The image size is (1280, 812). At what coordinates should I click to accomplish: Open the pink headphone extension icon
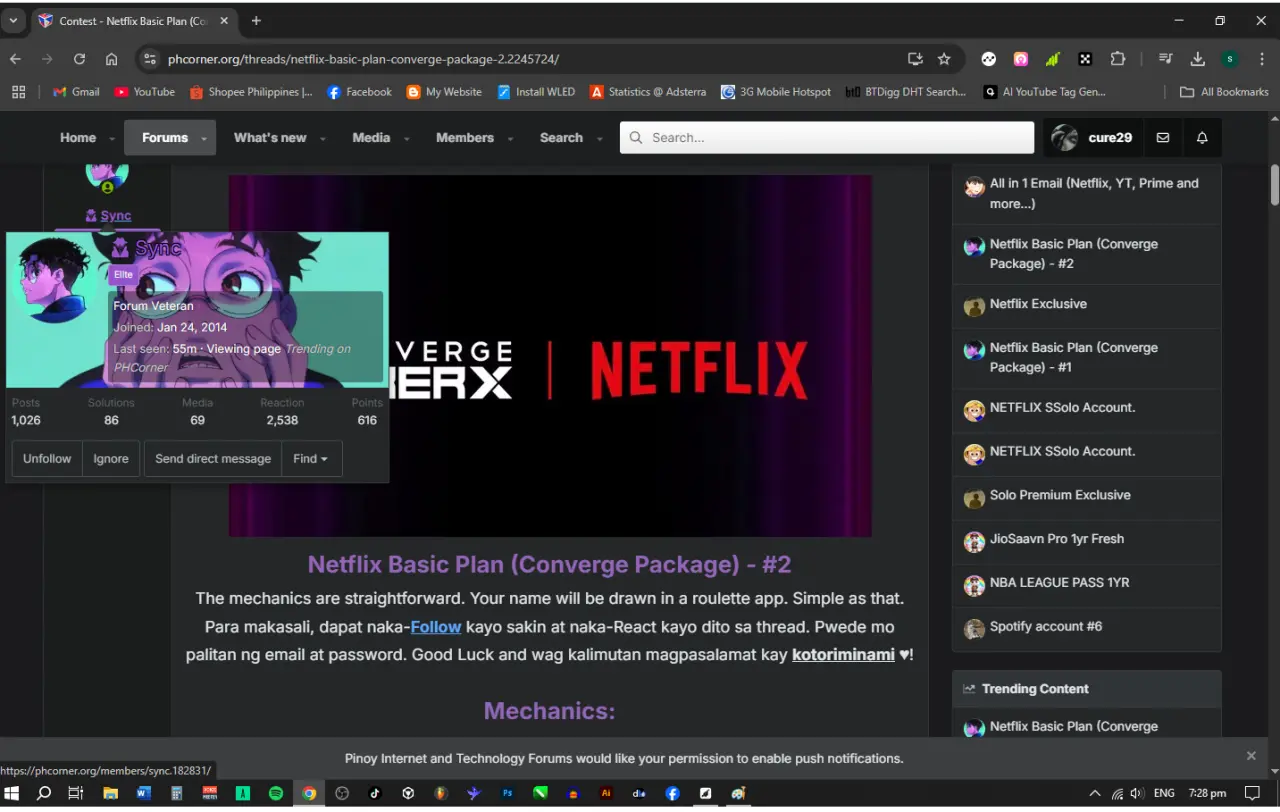1020,59
